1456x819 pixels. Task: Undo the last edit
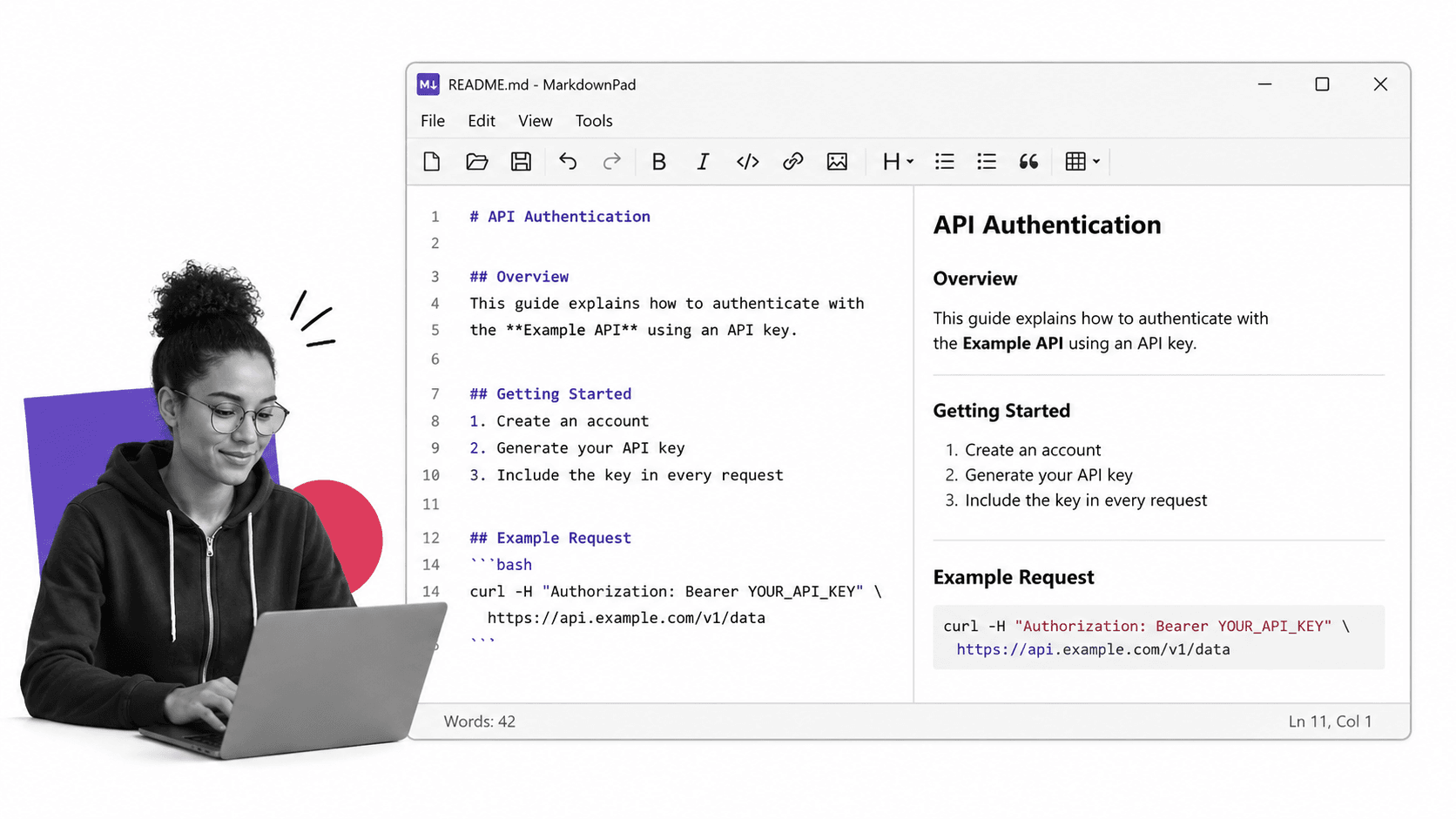pyautogui.click(x=568, y=162)
